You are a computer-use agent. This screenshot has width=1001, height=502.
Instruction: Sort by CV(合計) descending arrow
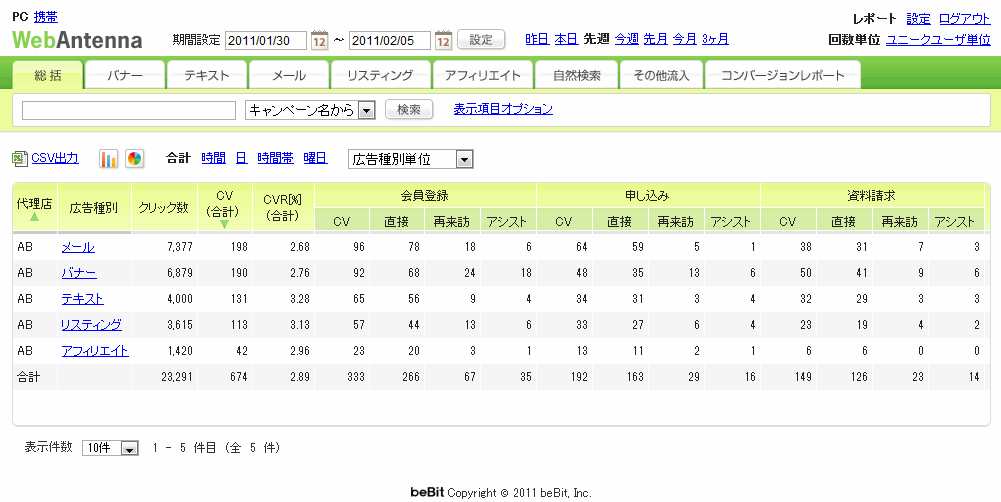tap(224, 224)
